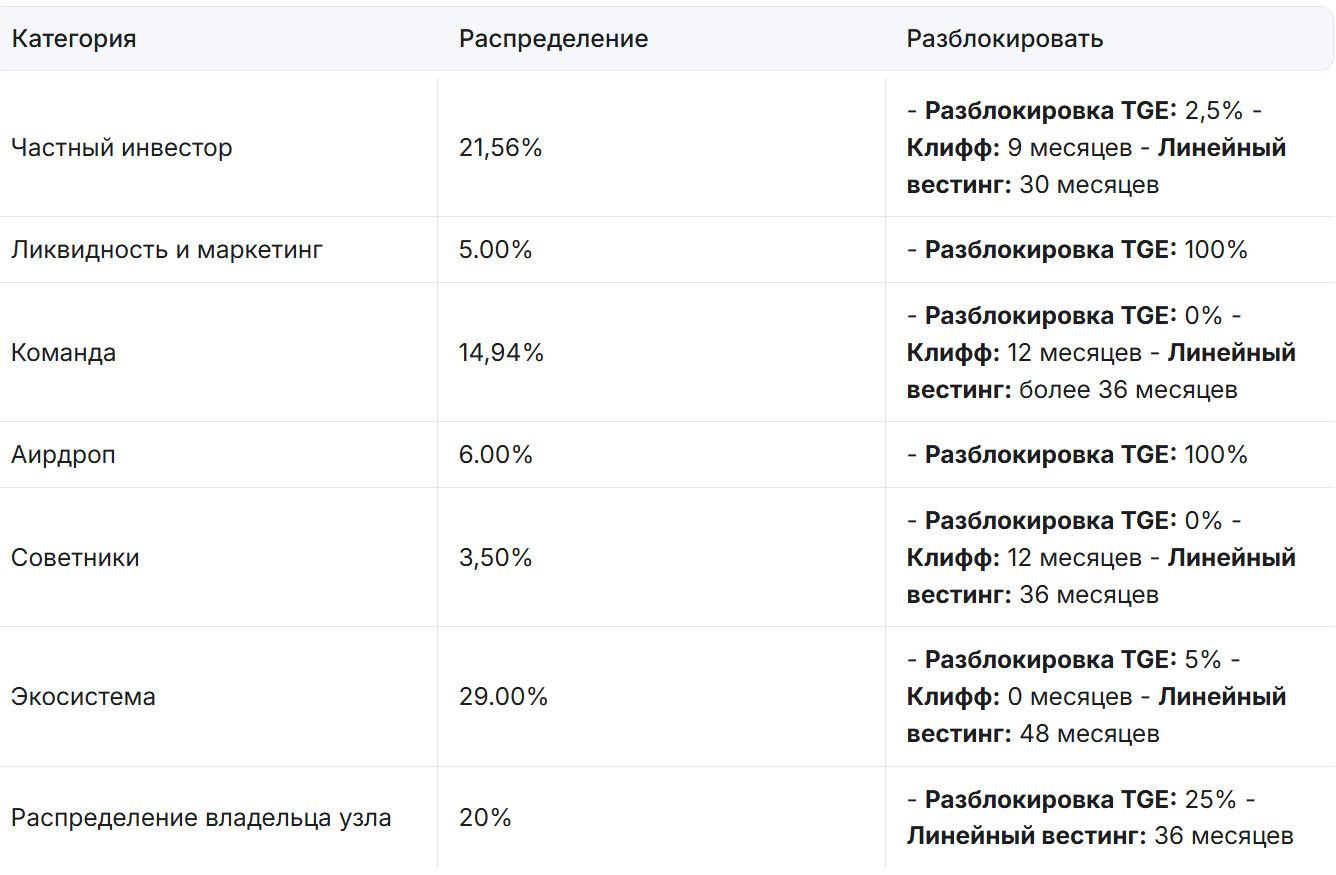
Task: Click the Распределение column header
Action: (553, 39)
